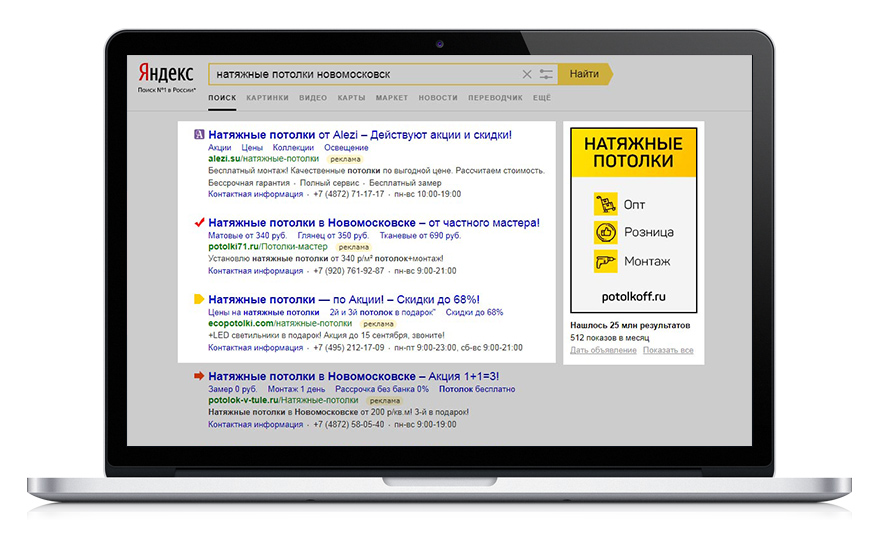Open 'Замер 0 руб.' sitelink

pyautogui.click(x=233, y=389)
